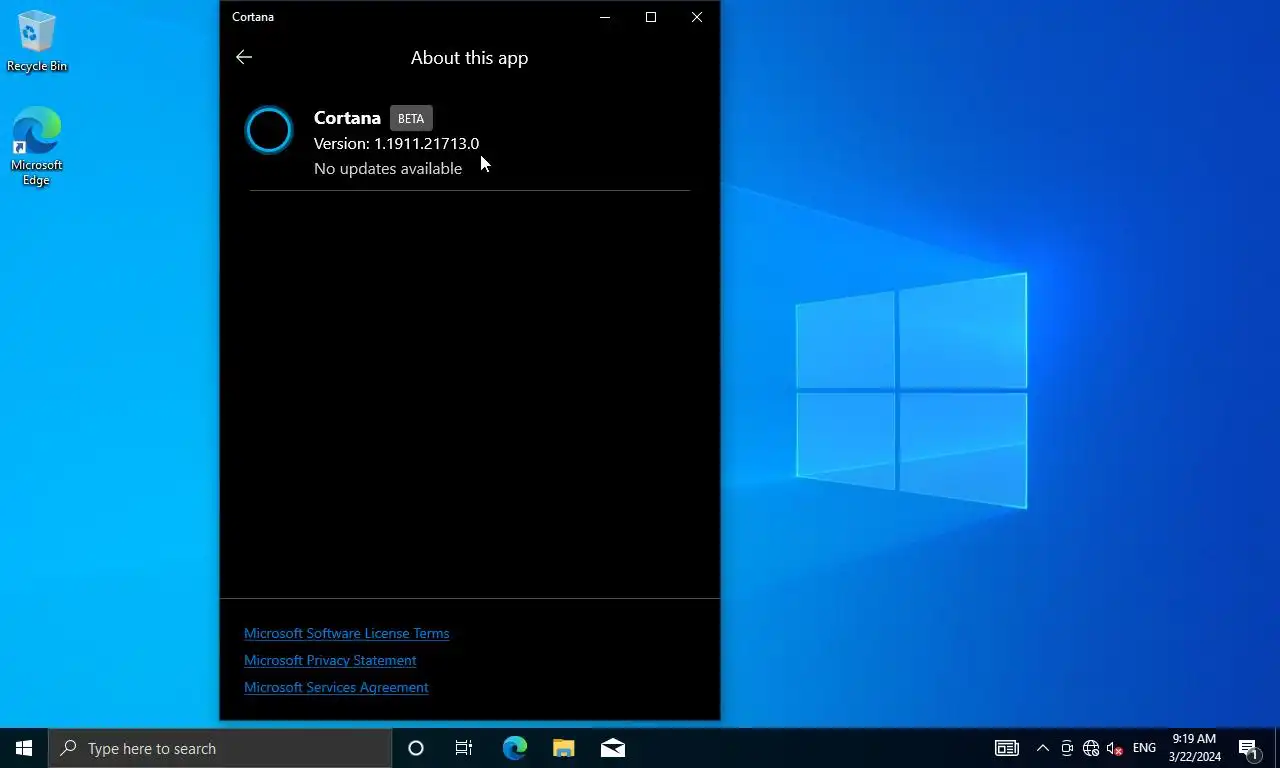The image size is (1280, 768).
Task: Open Microsoft Services Agreement link
Action: 336,687
